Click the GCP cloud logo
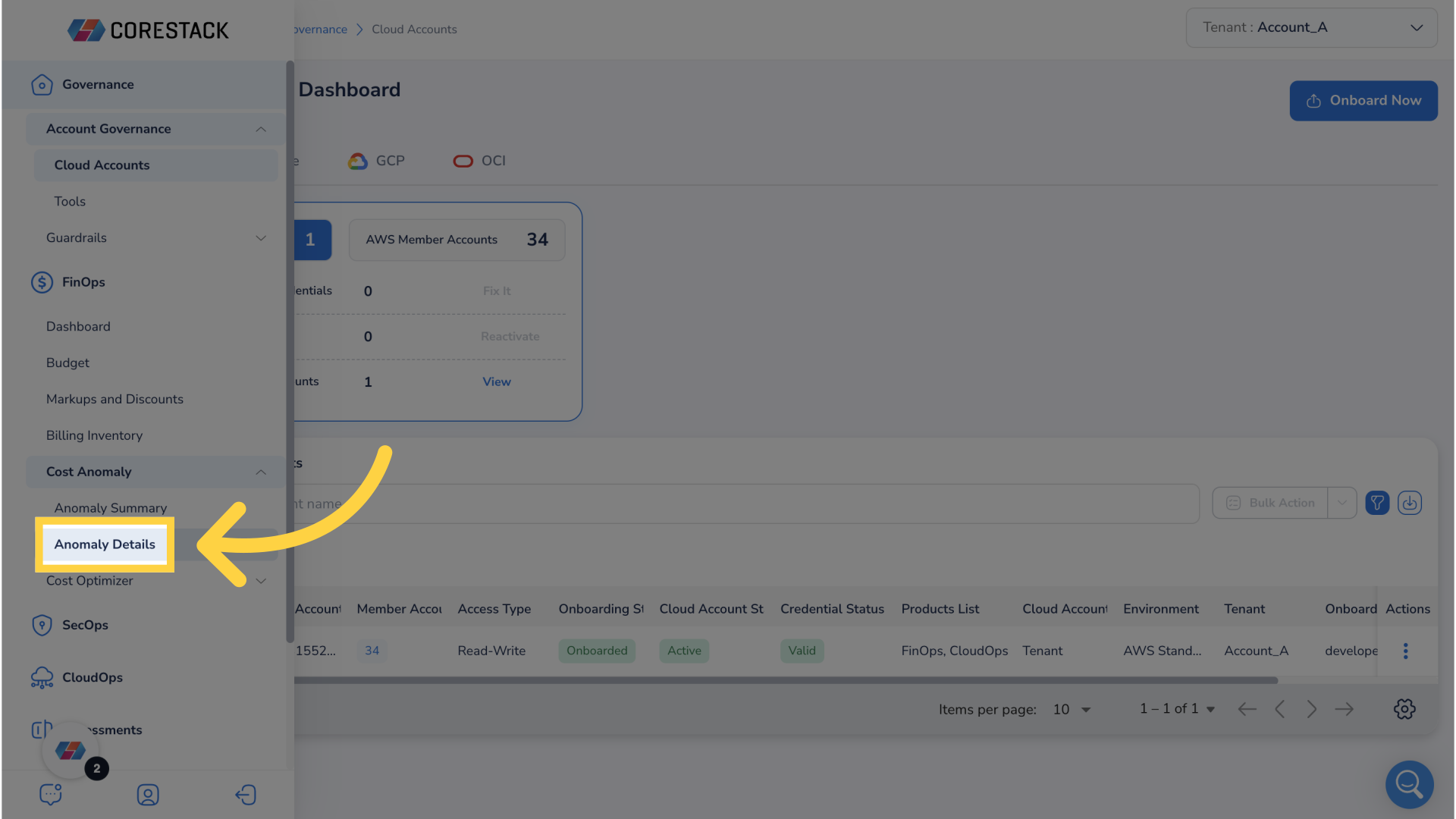 [358, 161]
